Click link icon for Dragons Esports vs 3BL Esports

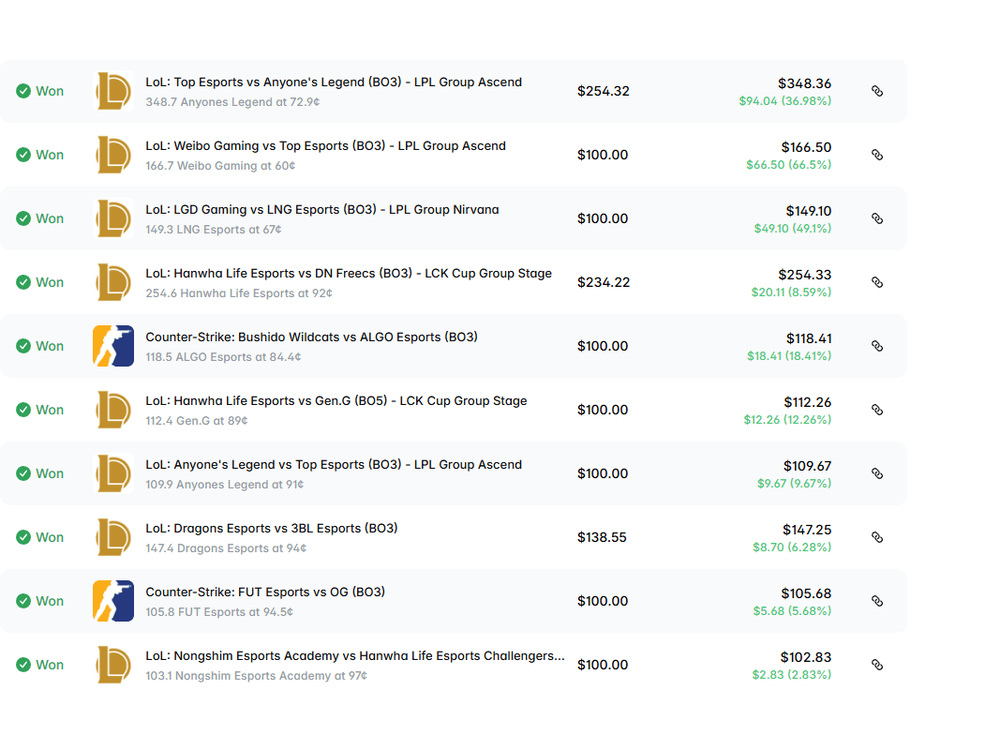[877, 538]
